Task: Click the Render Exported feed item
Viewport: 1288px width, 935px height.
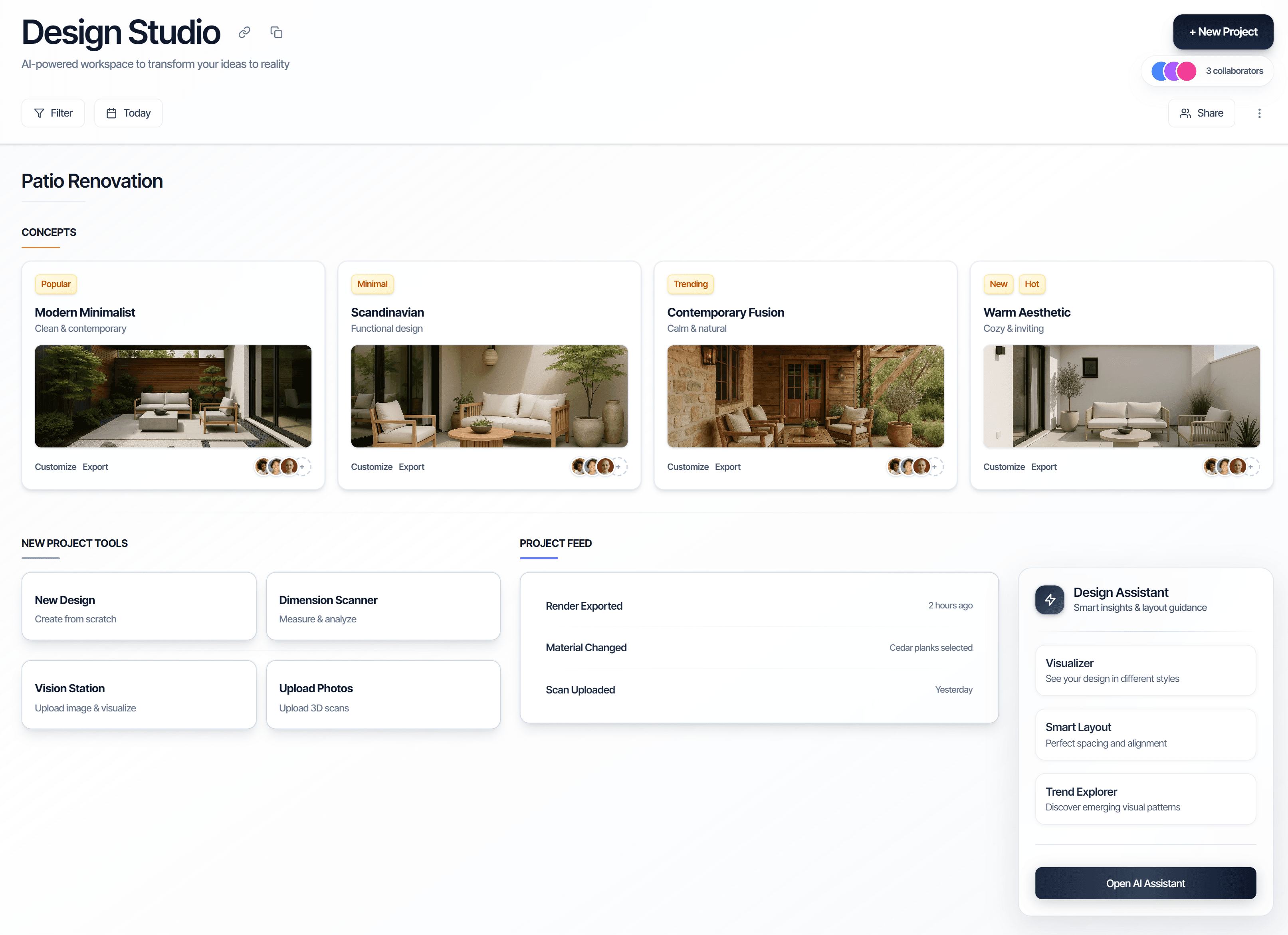Action: pos(759,606)
